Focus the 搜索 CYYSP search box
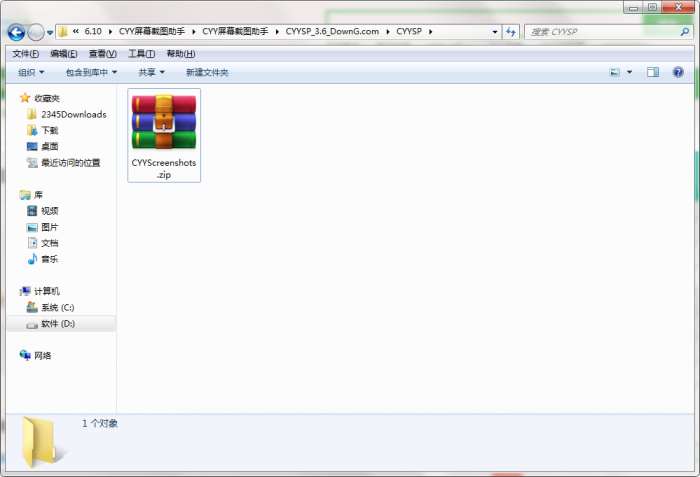The width and height of the screenshot is (700, 477). click(603, 32)
